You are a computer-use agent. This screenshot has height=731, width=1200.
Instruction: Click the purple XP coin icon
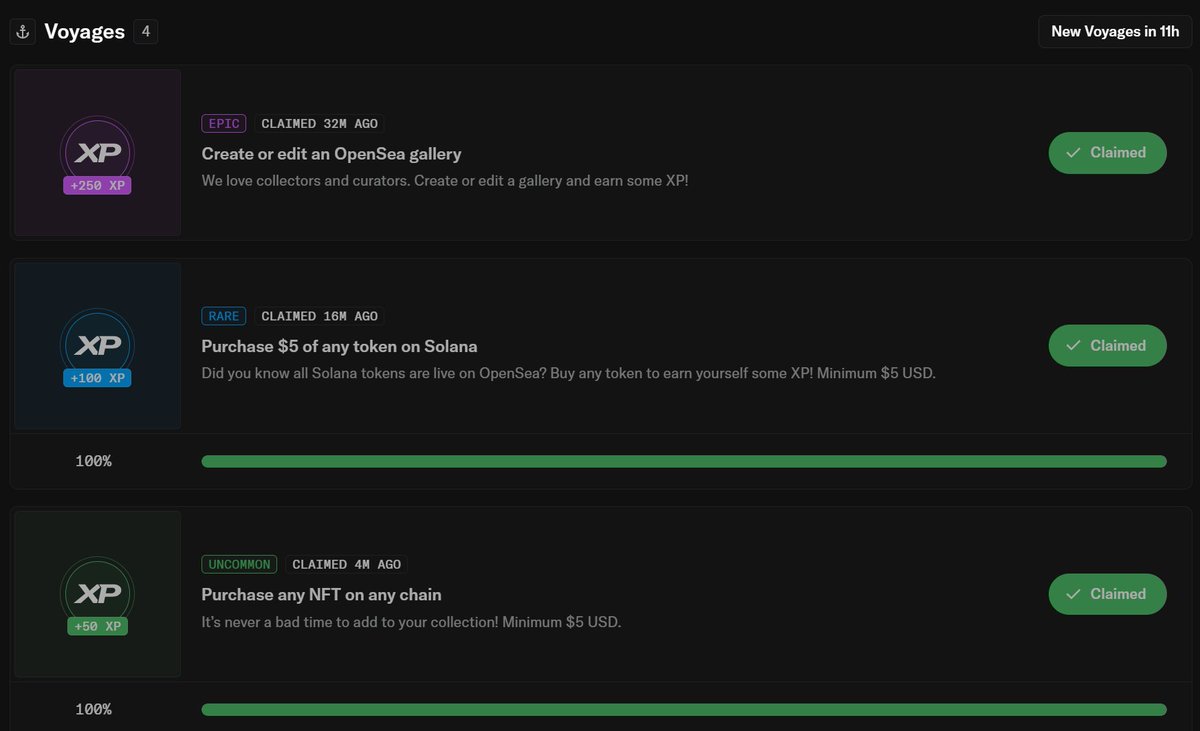coord(97,152)
